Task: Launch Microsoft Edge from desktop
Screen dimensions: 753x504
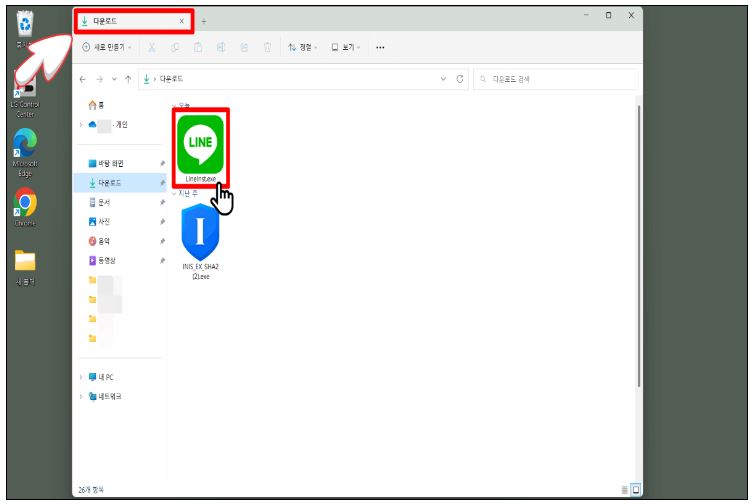Action: point(25,153)
